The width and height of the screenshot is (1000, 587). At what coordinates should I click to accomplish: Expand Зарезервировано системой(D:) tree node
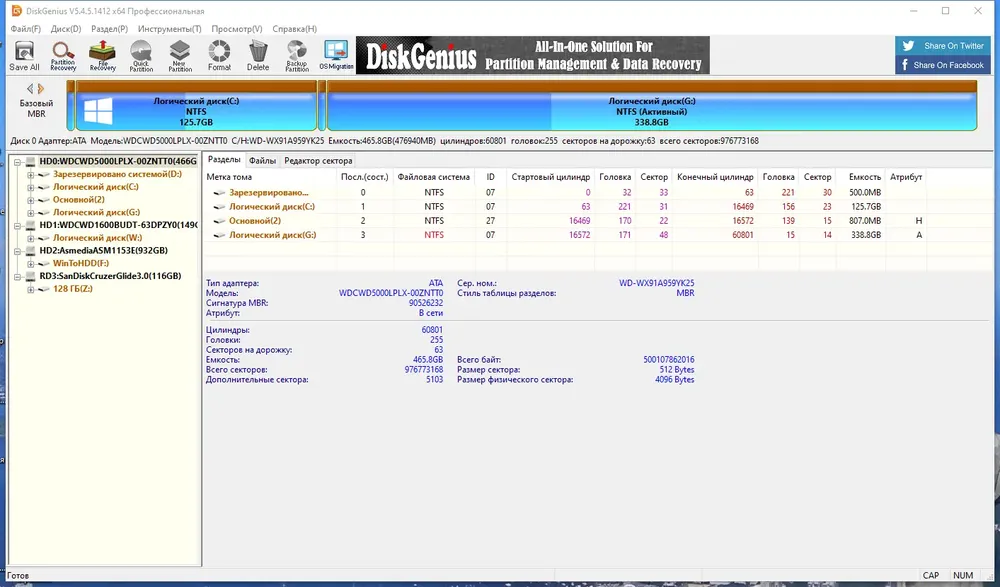tap(31, 175)
